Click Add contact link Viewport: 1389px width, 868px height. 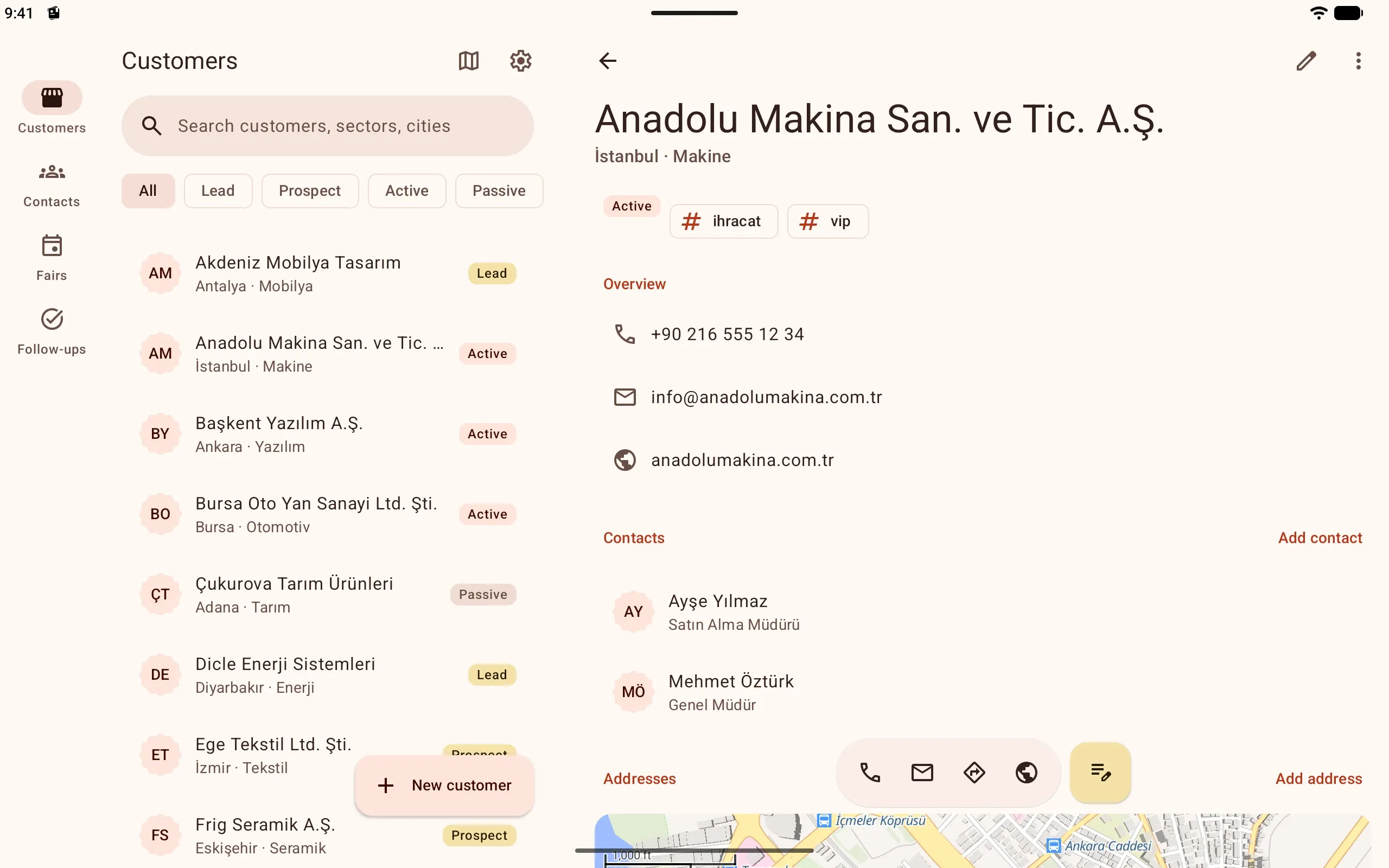click(1320, 538)
